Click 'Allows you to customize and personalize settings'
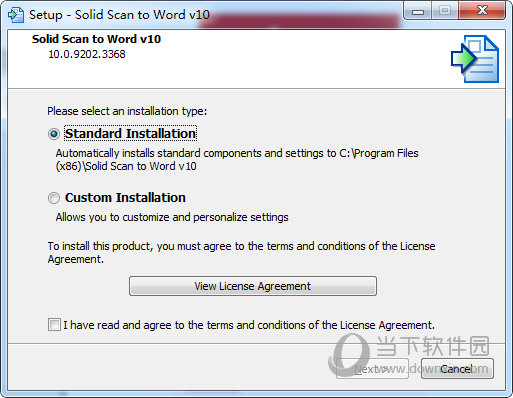 172,217
